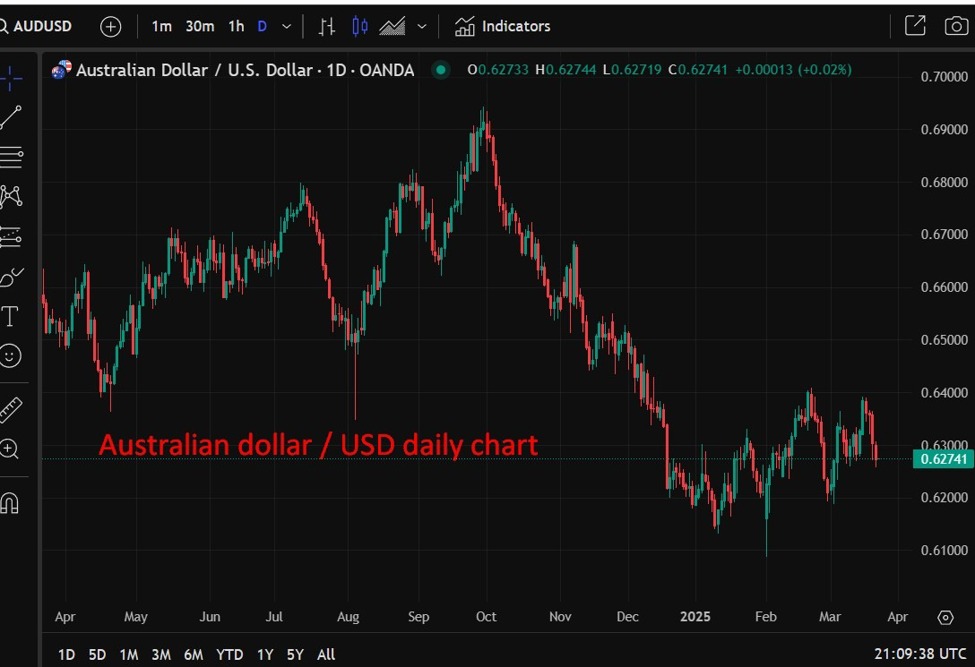The image size is (975, 667).
Task: Select the ruler measure tool
Action: pos(11,409)
